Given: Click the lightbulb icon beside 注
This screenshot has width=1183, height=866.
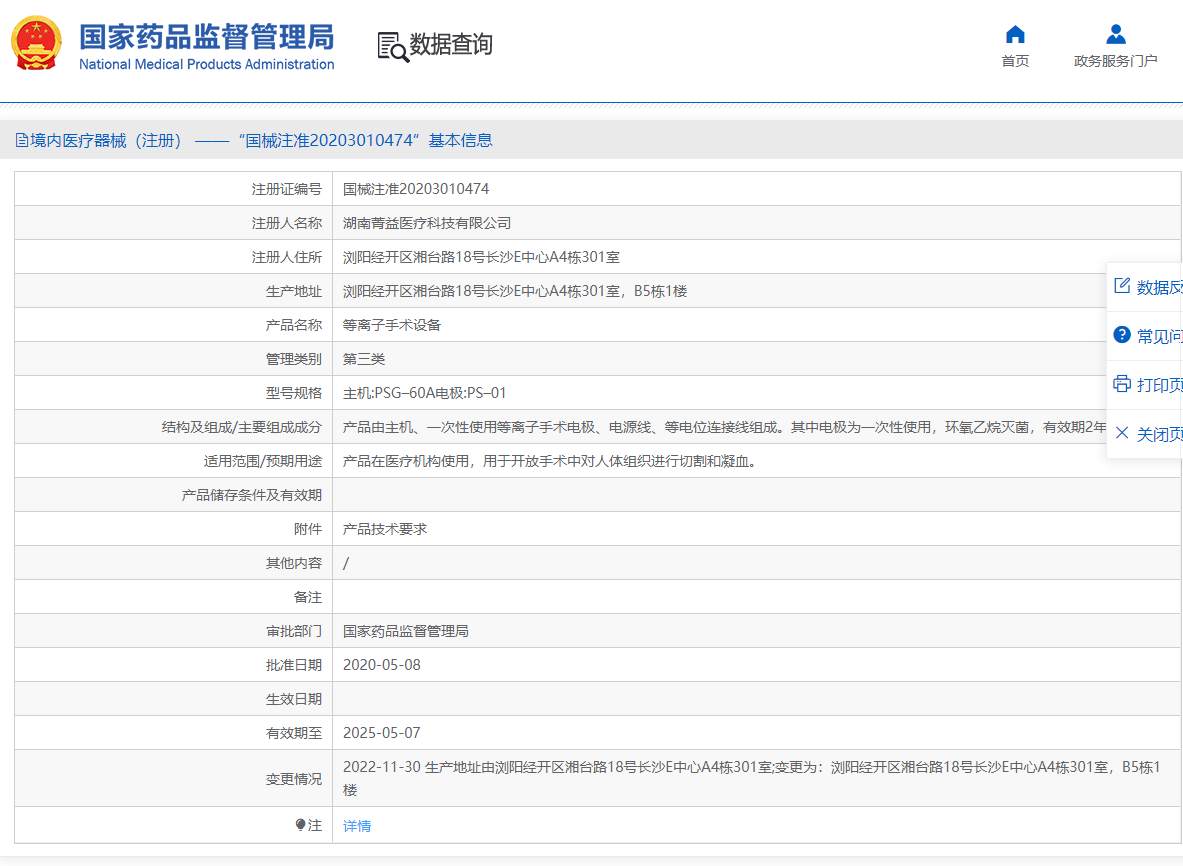Looking at the screenshot, I should 300,825.
